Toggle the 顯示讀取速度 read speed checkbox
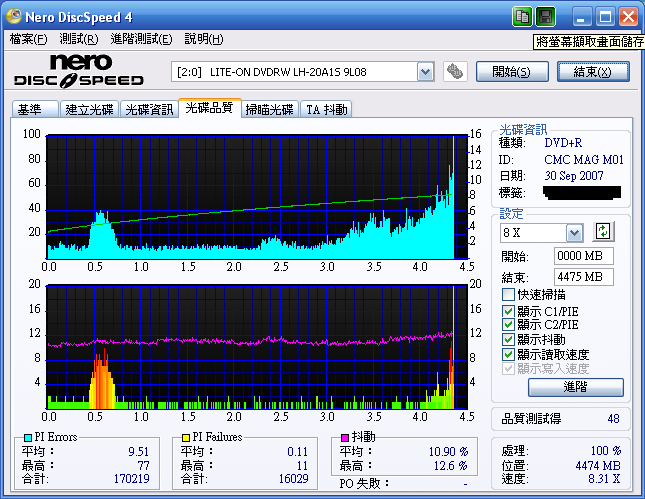Image resolution: width=645 pixels, height=499 pixels. 508,354
